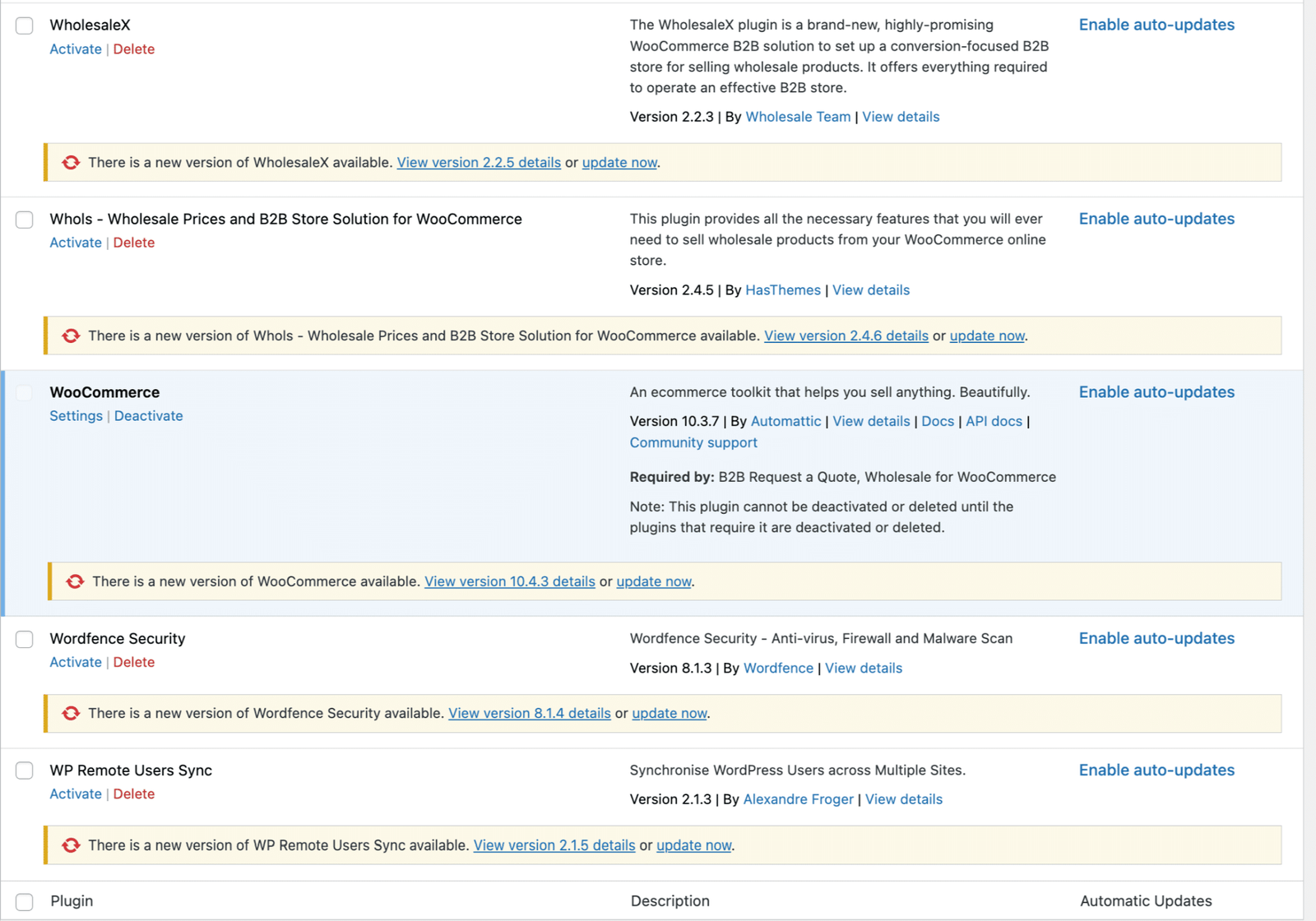Image resolution: width=1316 pixels, height=921 pixels.
Task: Click View version 2.4.6 details
Action: [846, 336]
